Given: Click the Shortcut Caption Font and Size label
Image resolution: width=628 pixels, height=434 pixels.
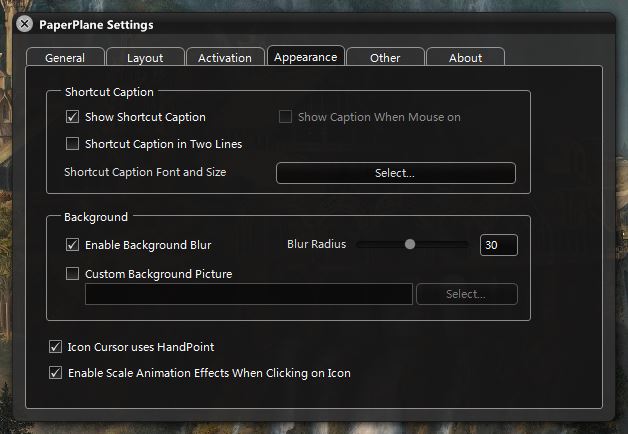Looking at the screenshot, I should coord(145,172).
